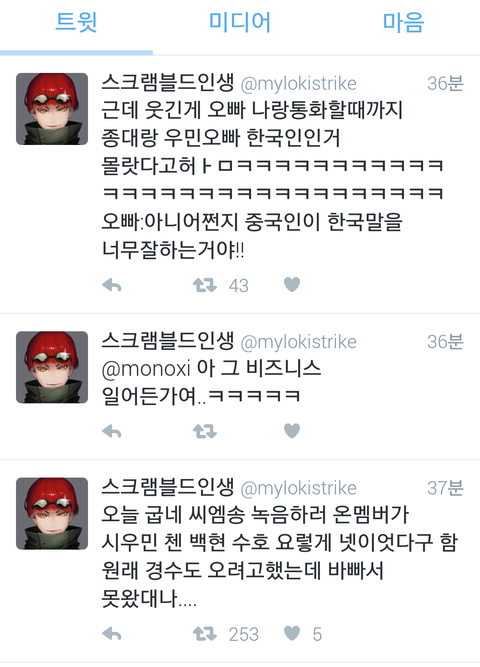The width and height of the screenshot is (480, 667).
Task: Reply to the 굽네 씨엠송 tweet
Action: pyautogui.click(x=112, y=634)
